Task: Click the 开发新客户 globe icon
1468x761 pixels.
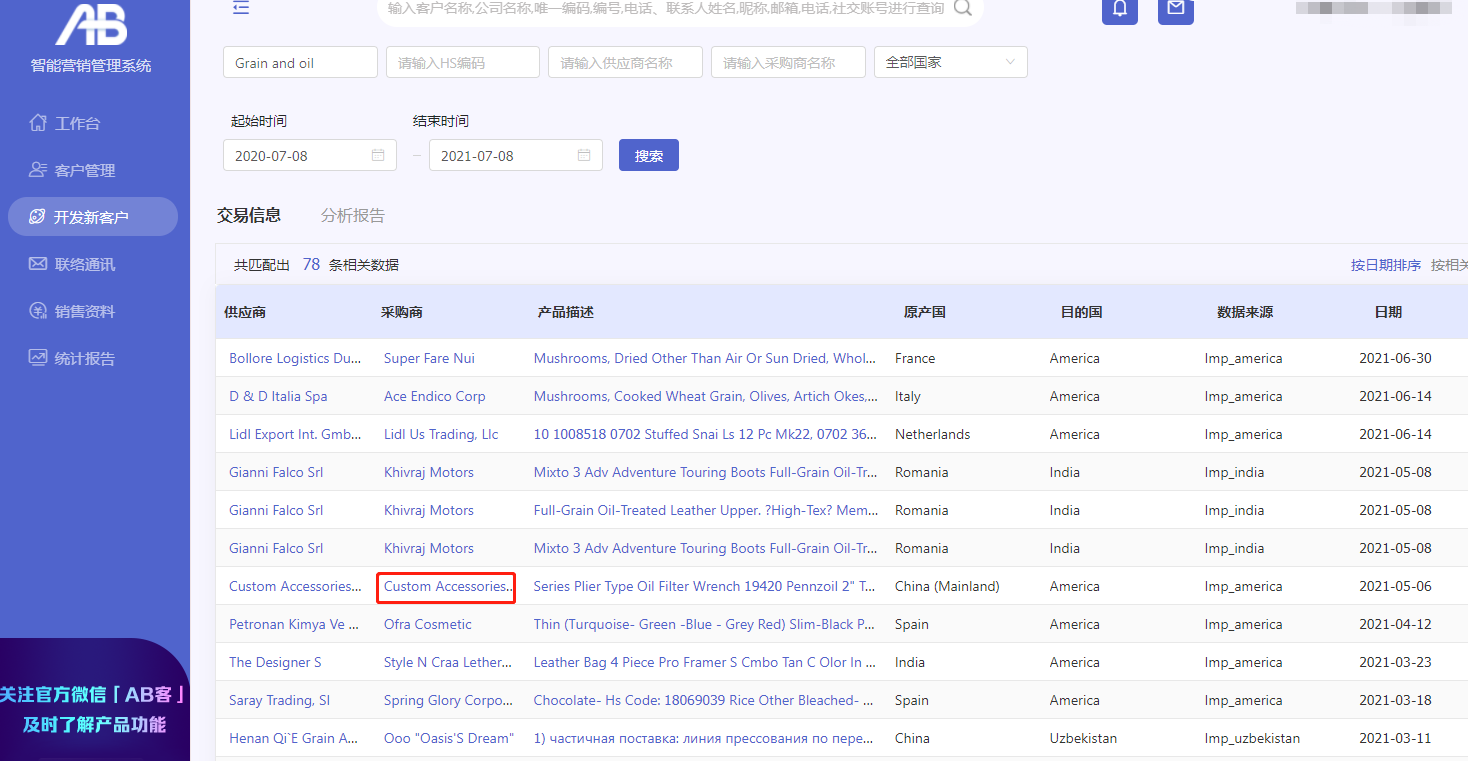Action: click(38, 217)
